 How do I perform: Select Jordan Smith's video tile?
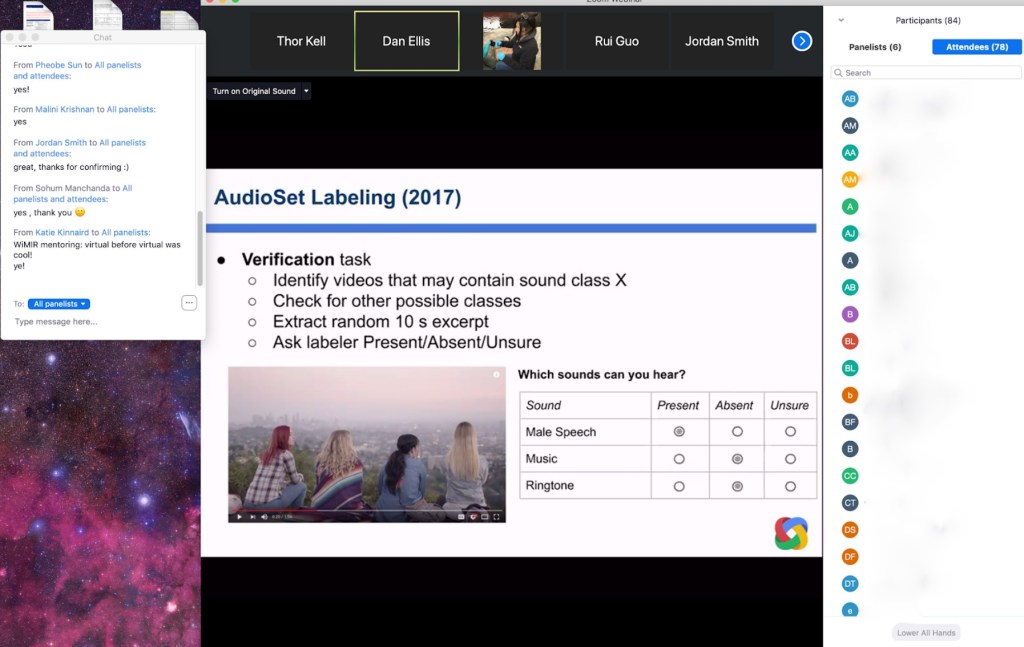[722, 41]
